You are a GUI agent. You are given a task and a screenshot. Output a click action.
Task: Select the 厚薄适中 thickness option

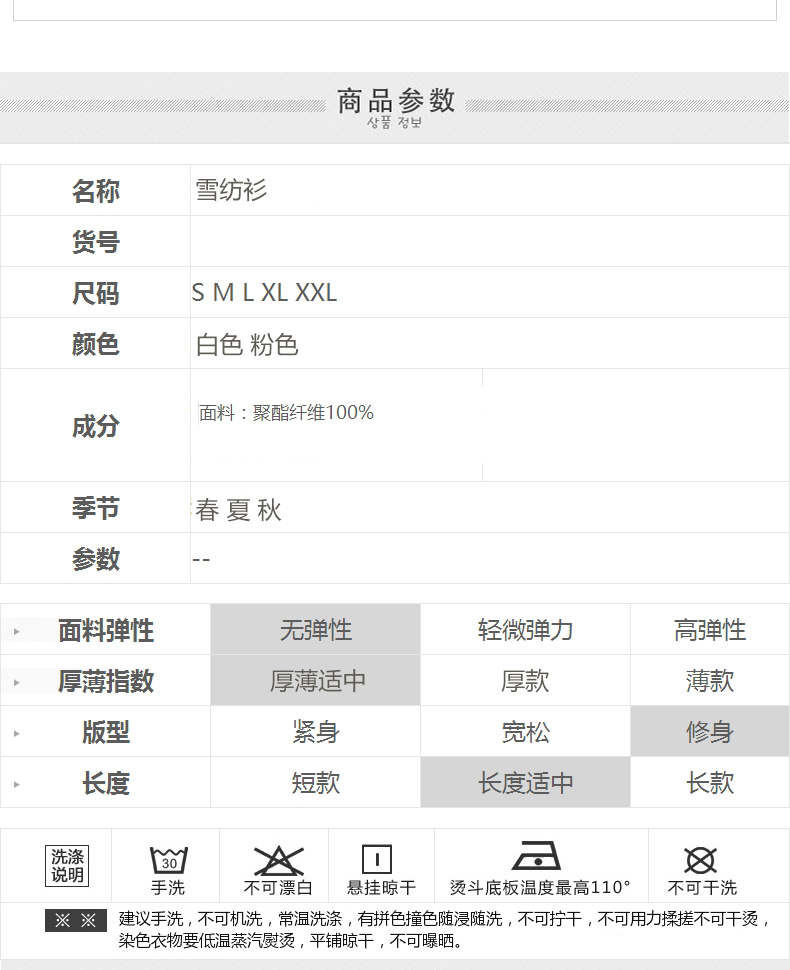[315, 681]
